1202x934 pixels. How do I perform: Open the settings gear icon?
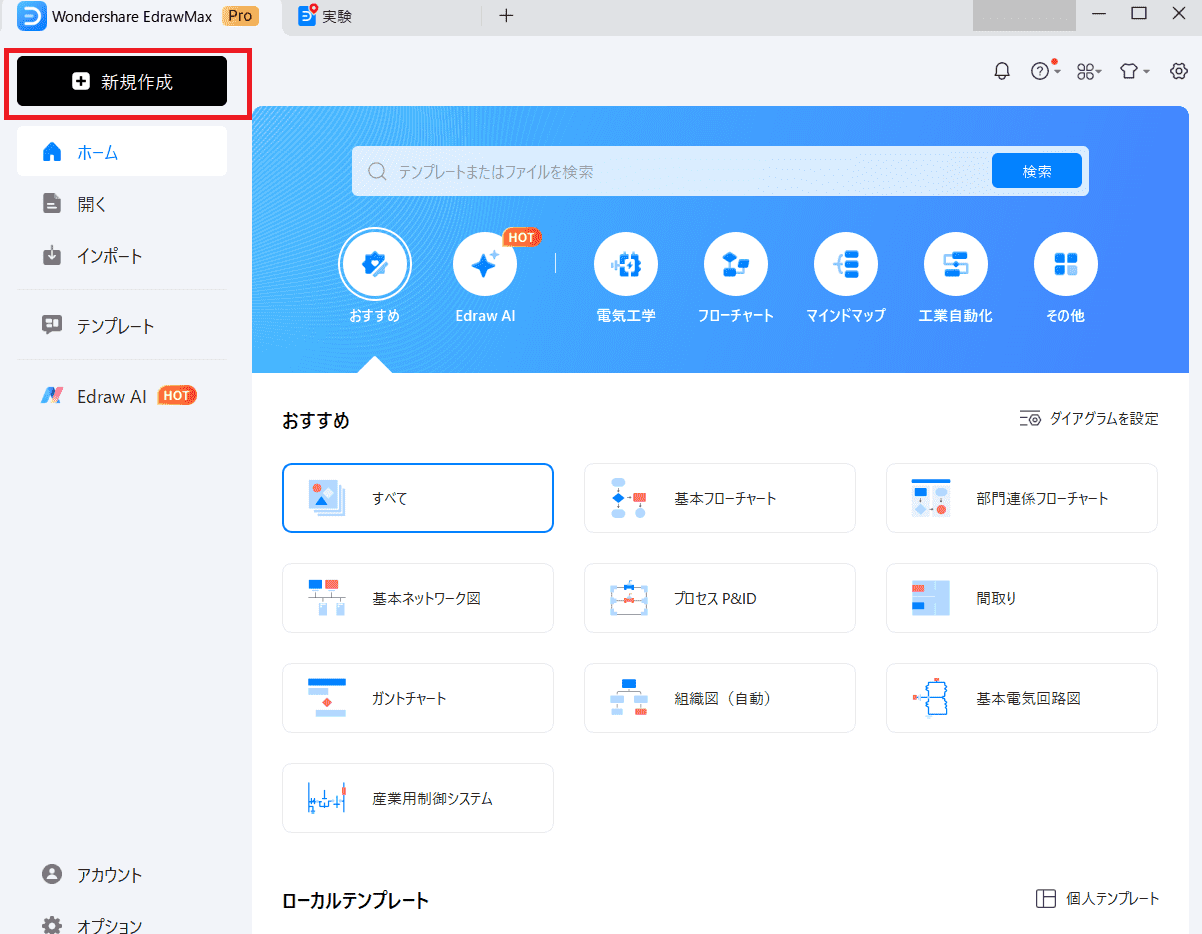tap(1179, 71)
